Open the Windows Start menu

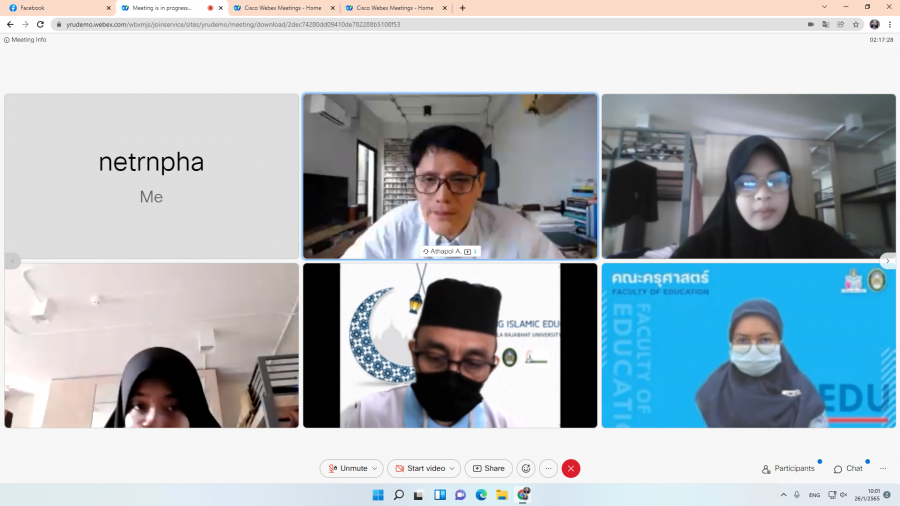pyautogui.click(x=378, y=495)
